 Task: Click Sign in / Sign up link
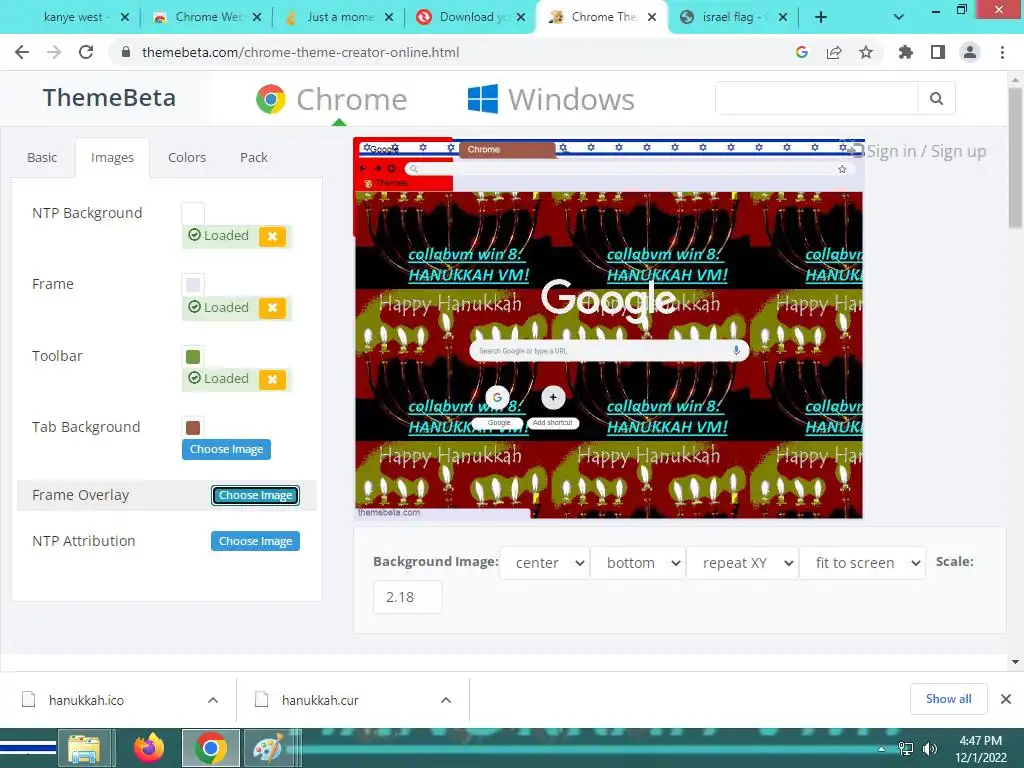[926, 152]
